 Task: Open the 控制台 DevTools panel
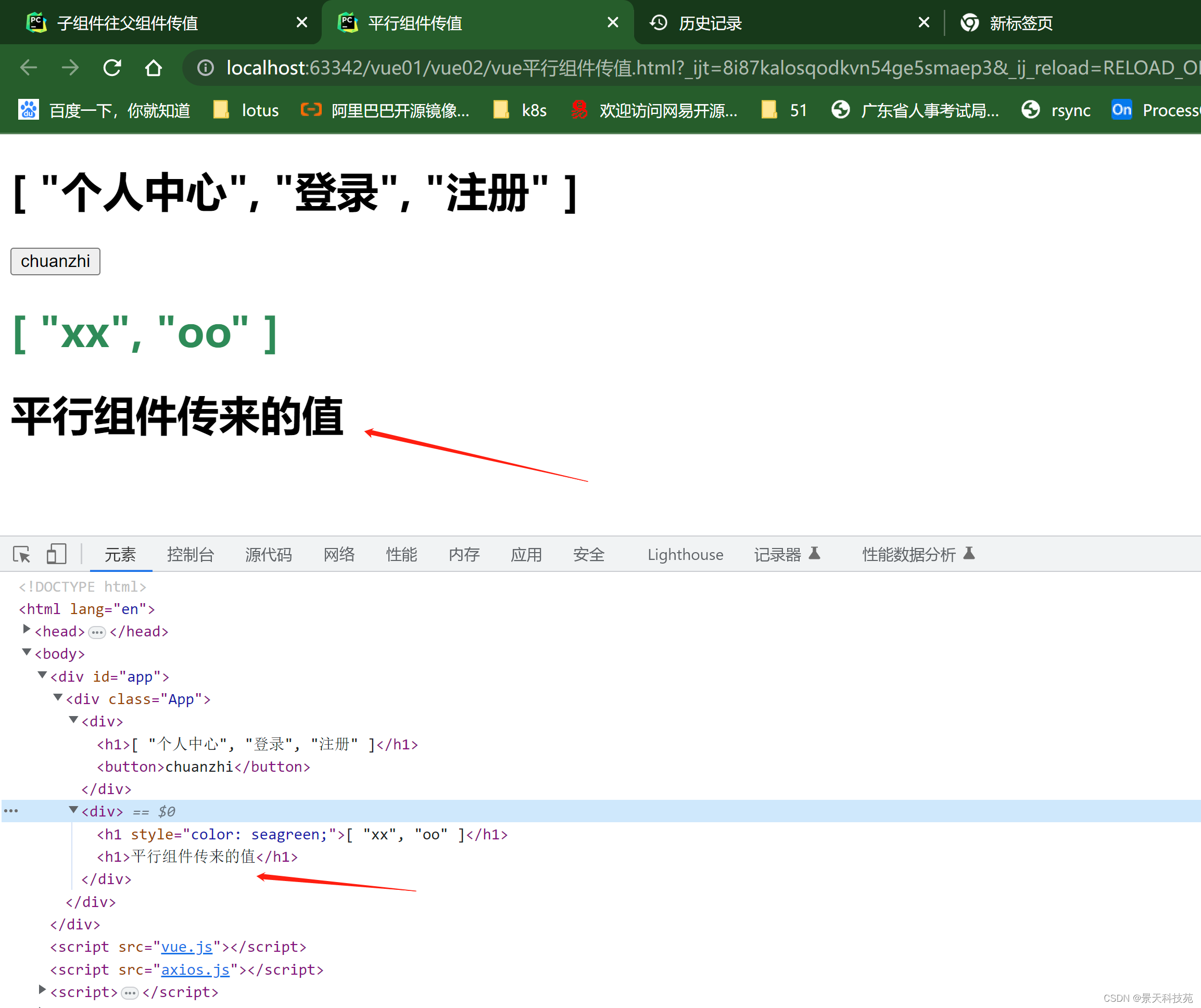pyautogui.click(x=191, y=554)
